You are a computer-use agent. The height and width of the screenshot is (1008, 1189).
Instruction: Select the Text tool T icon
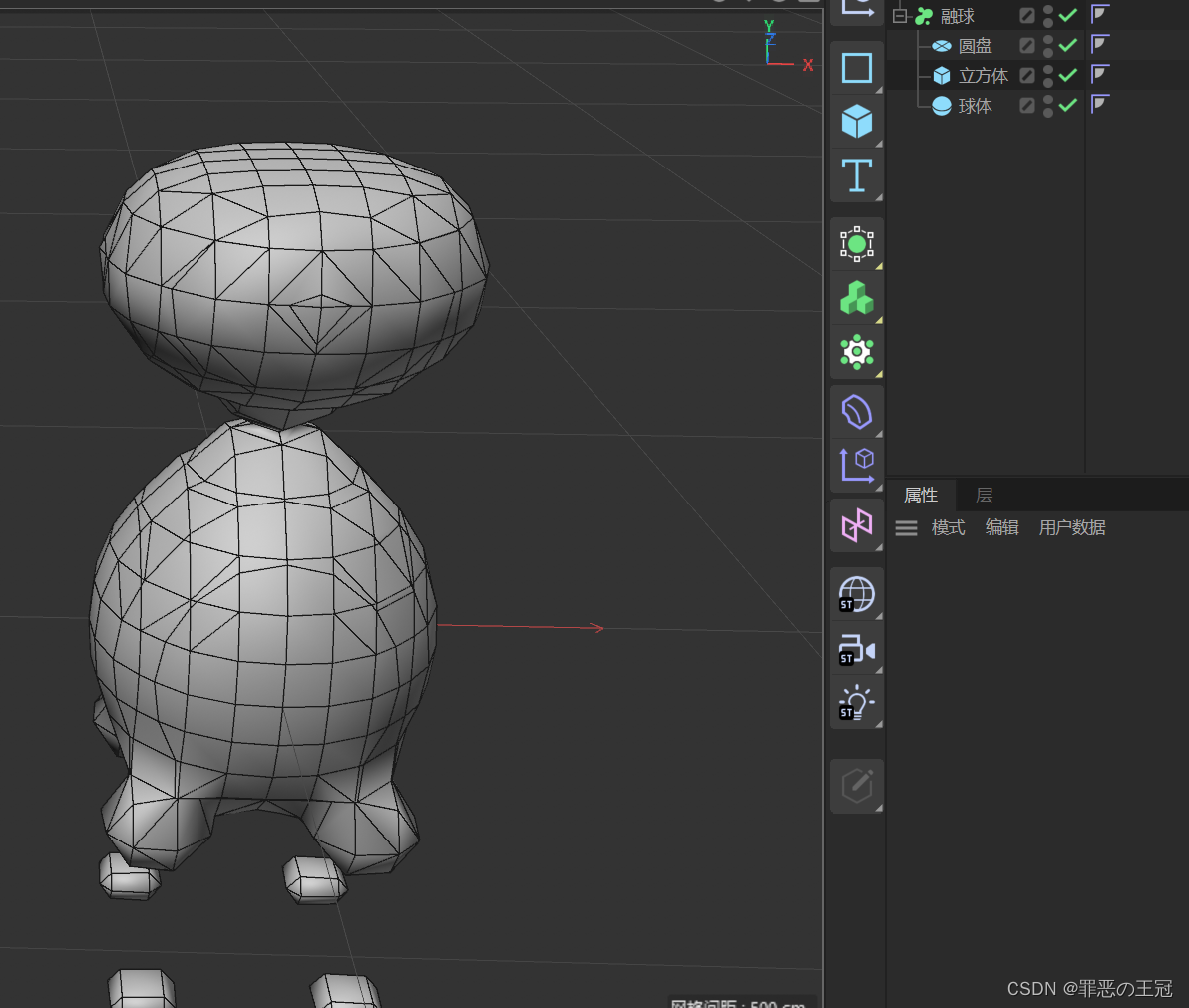(857, 175)
